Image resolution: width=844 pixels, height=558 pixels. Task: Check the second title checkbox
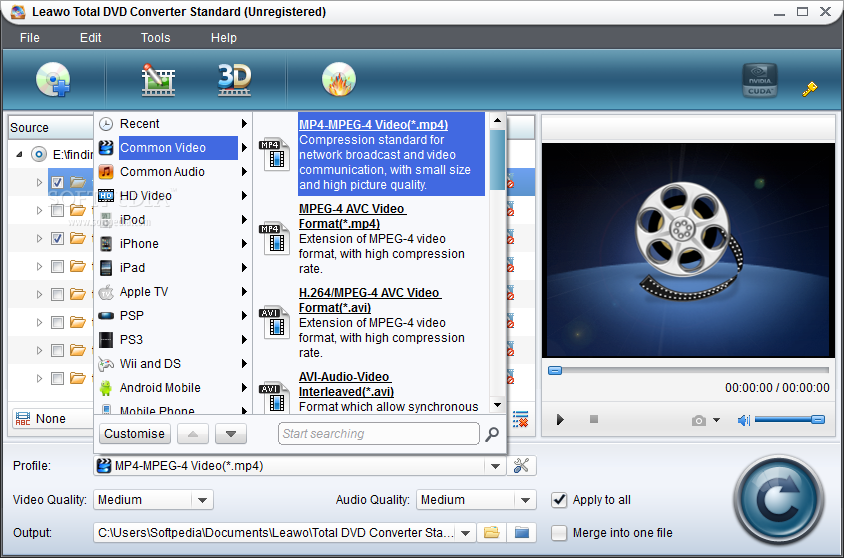57,210
